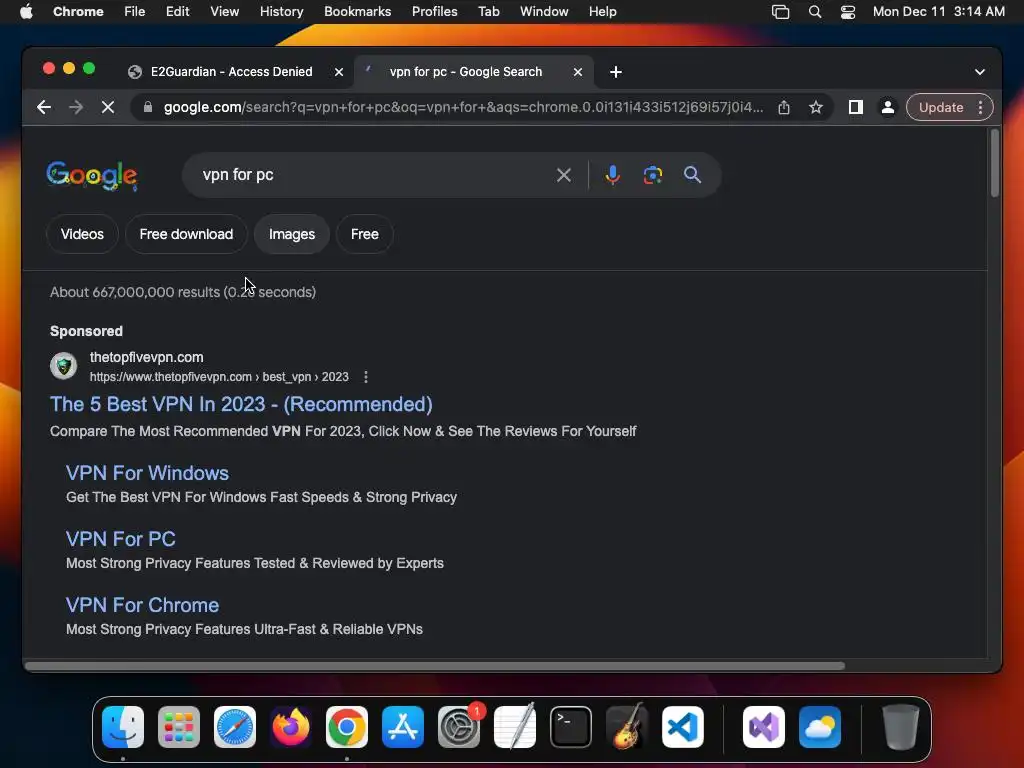Open Terminal from the Dock
The image size is (1024, 768).
pyautogui.click(x=571, y=727)
